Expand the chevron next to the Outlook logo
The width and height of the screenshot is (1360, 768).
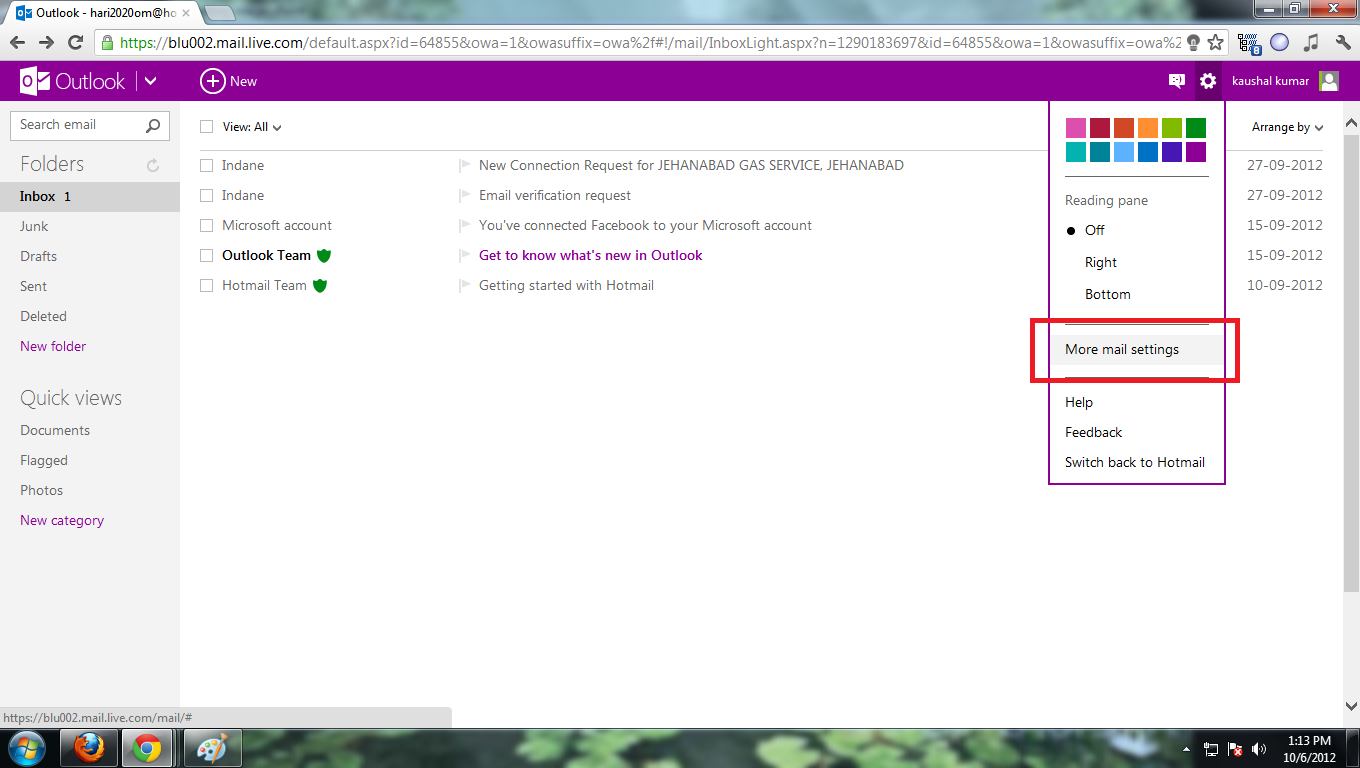[151, 81]
